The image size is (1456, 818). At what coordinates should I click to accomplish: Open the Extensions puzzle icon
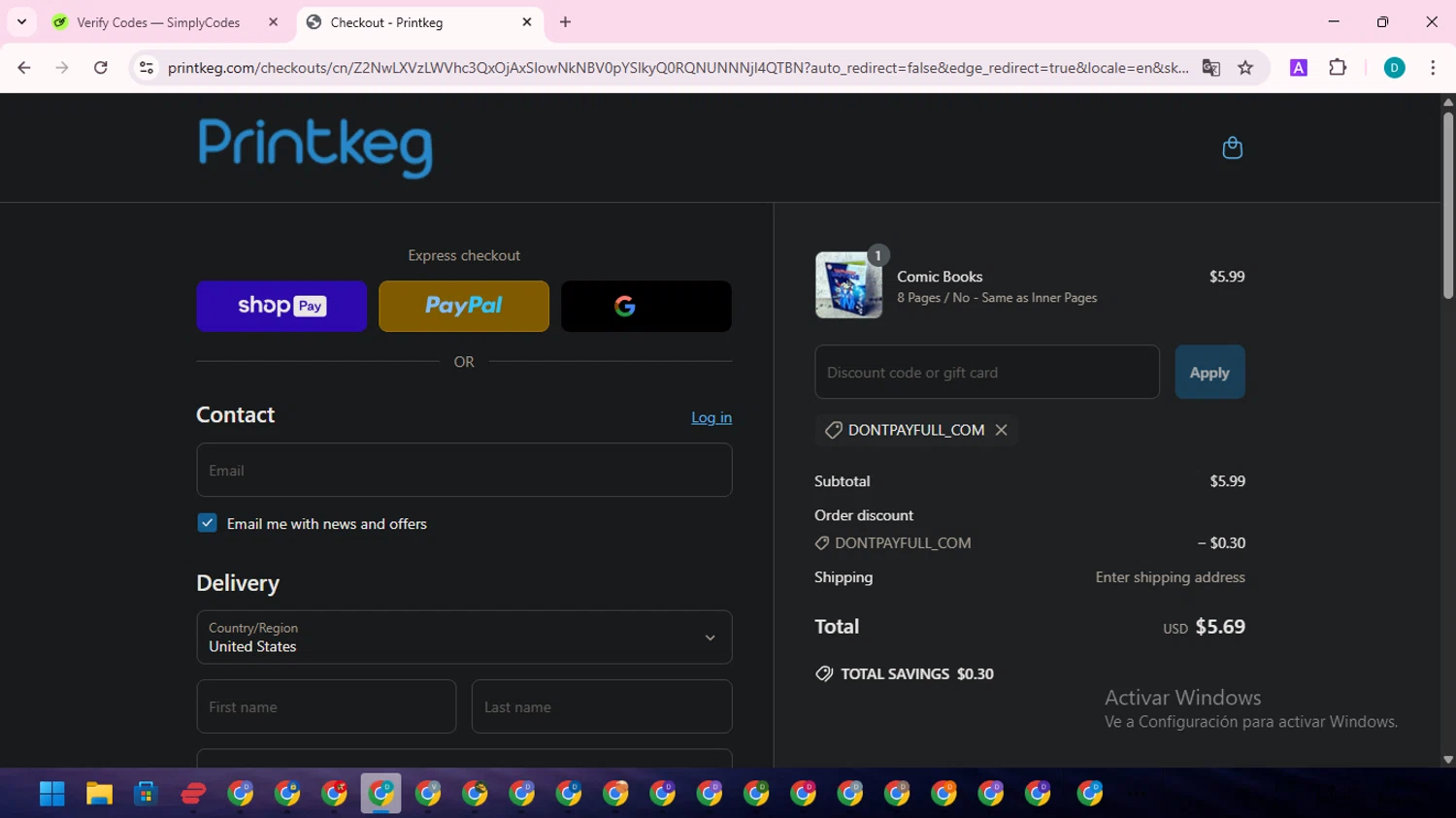click(1338, 67)
